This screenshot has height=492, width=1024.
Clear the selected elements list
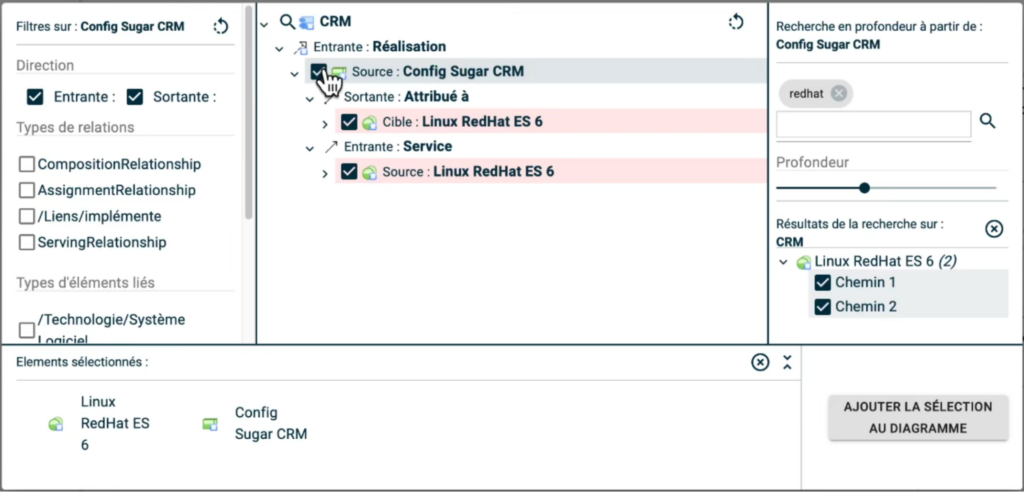[760, 362]
